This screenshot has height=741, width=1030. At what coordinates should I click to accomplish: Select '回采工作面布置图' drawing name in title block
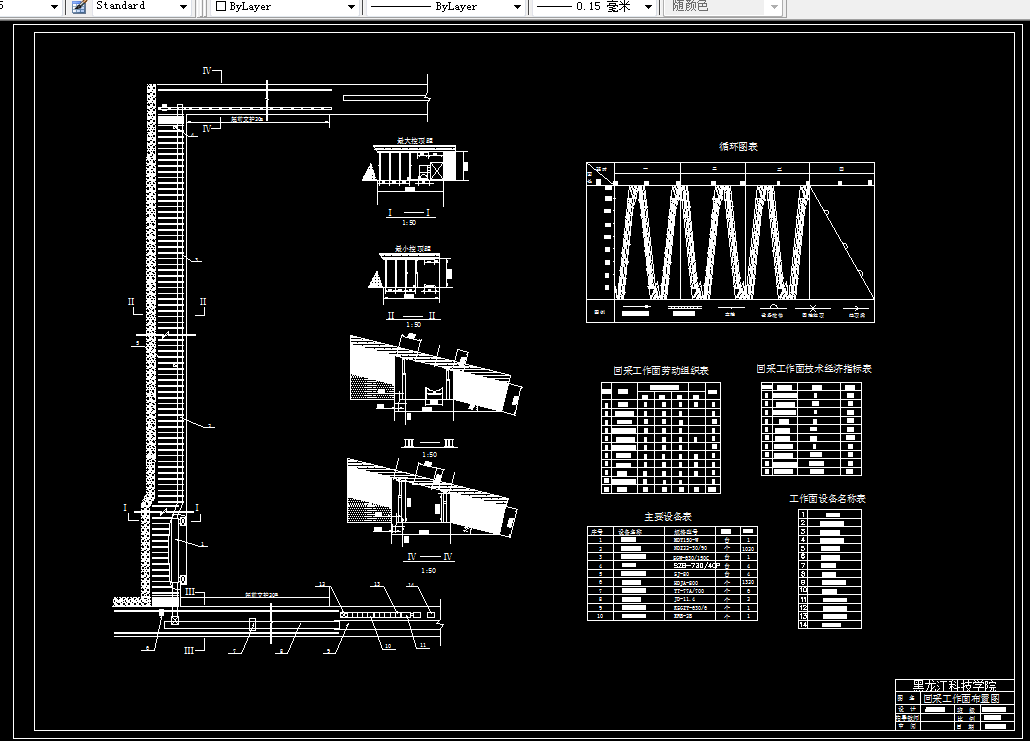click(961, 698)
